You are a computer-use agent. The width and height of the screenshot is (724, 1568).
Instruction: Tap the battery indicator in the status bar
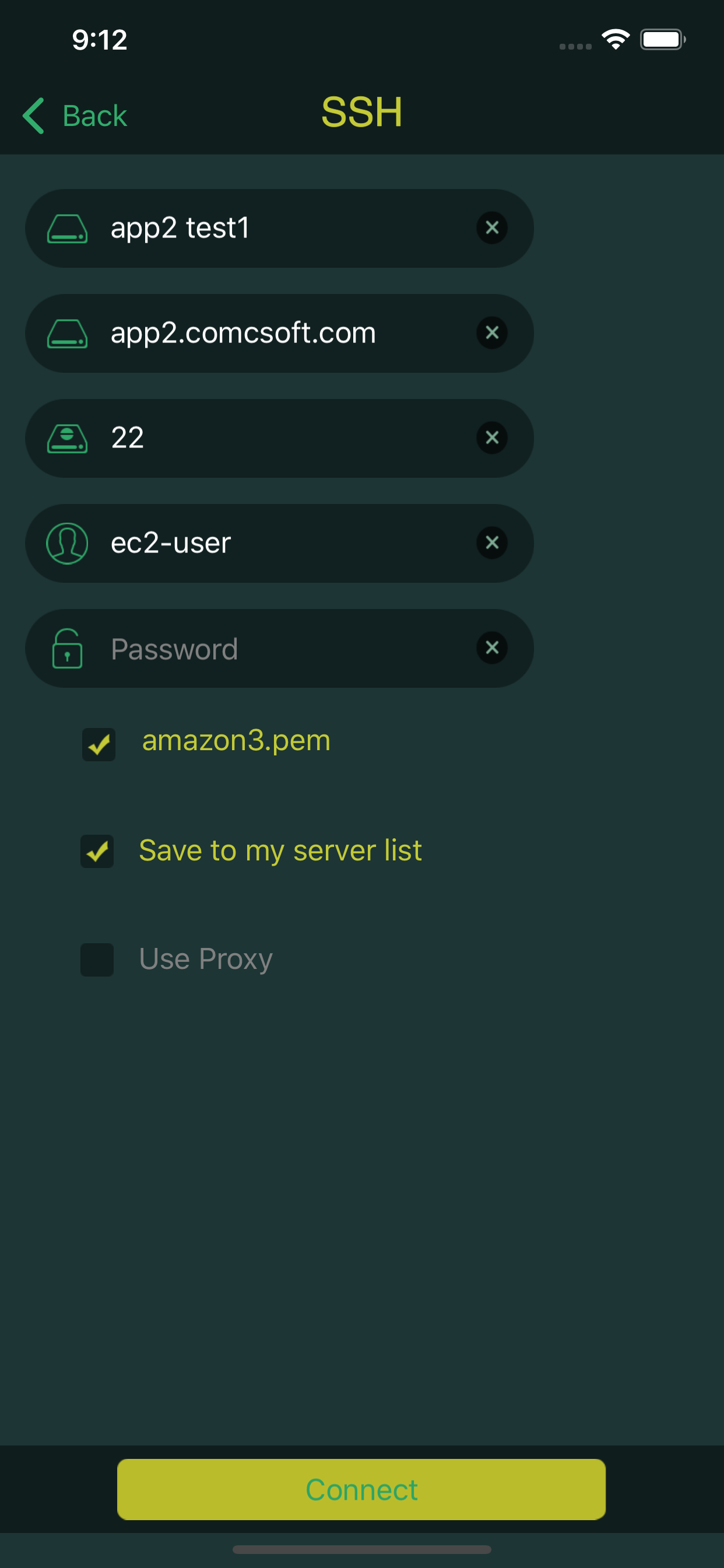click(x=663, y=38)
